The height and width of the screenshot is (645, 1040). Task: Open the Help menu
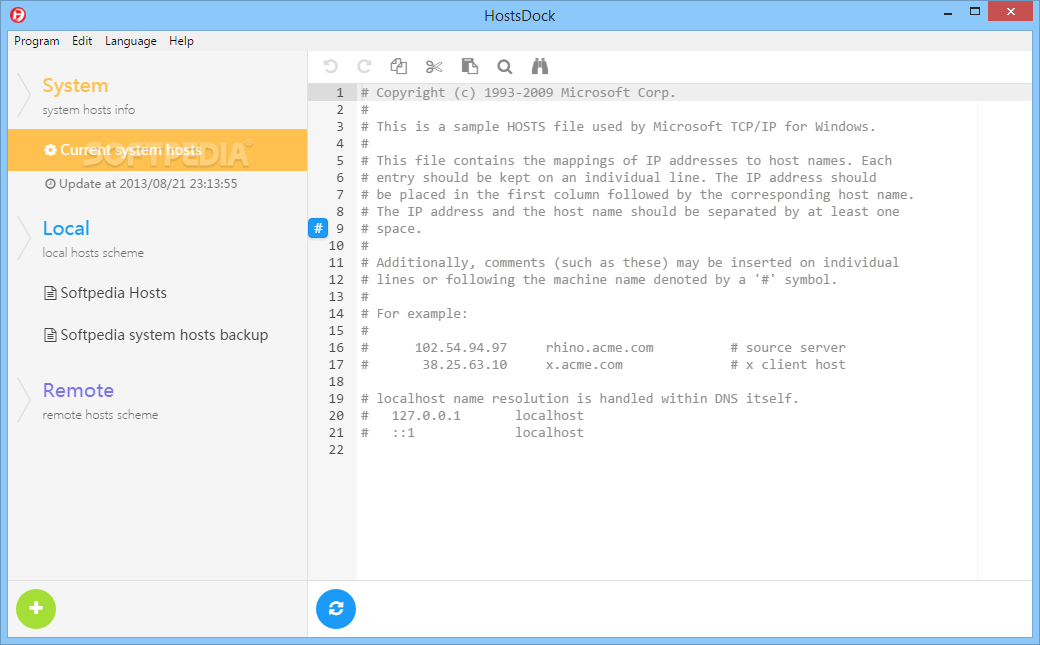click(x=181, y=41)
